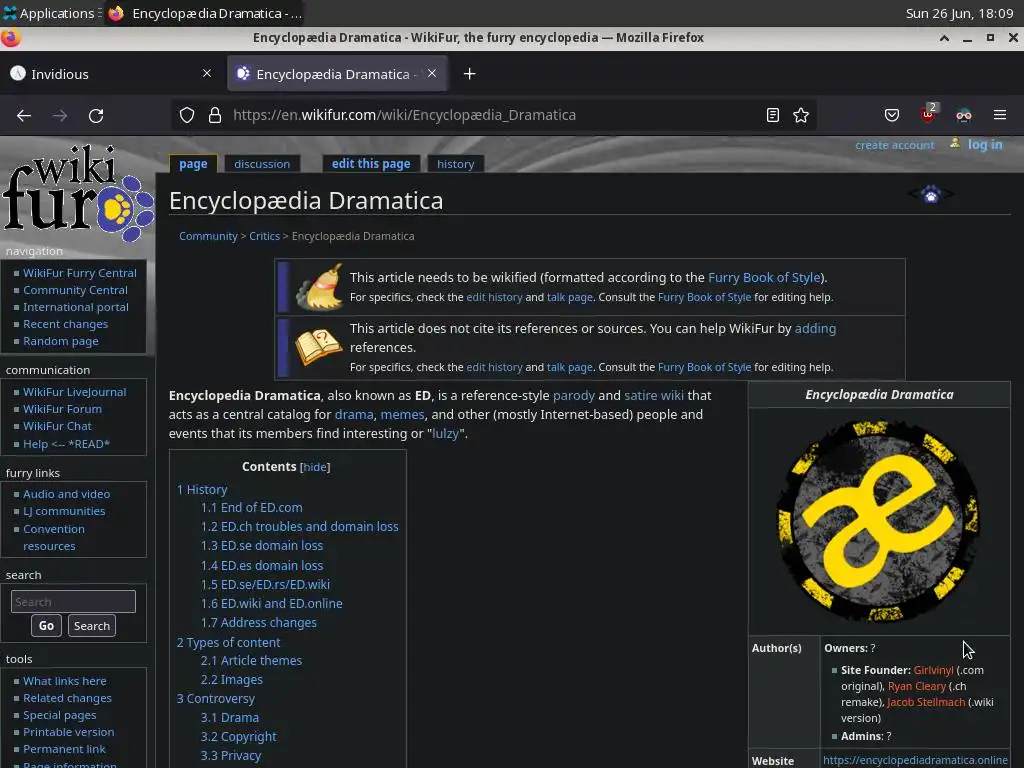Close the Encyclopædia Dramatica tab
Viewport: 1024px width, 768px height.
432,73
